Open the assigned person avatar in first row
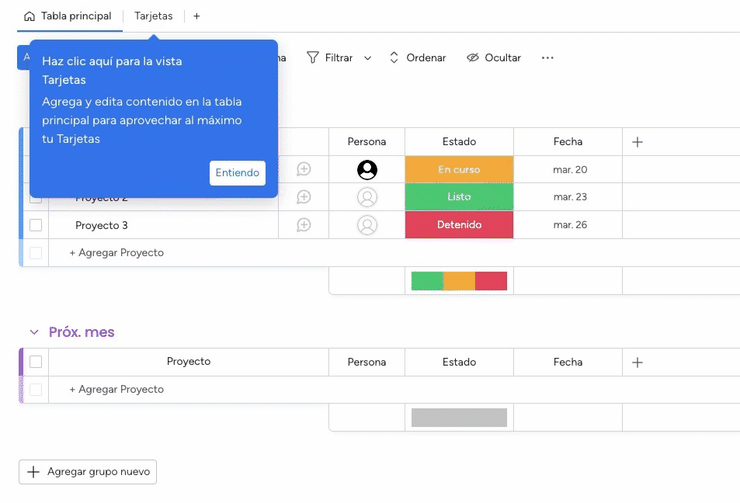The image size is (740, 503). coord(367,170)
